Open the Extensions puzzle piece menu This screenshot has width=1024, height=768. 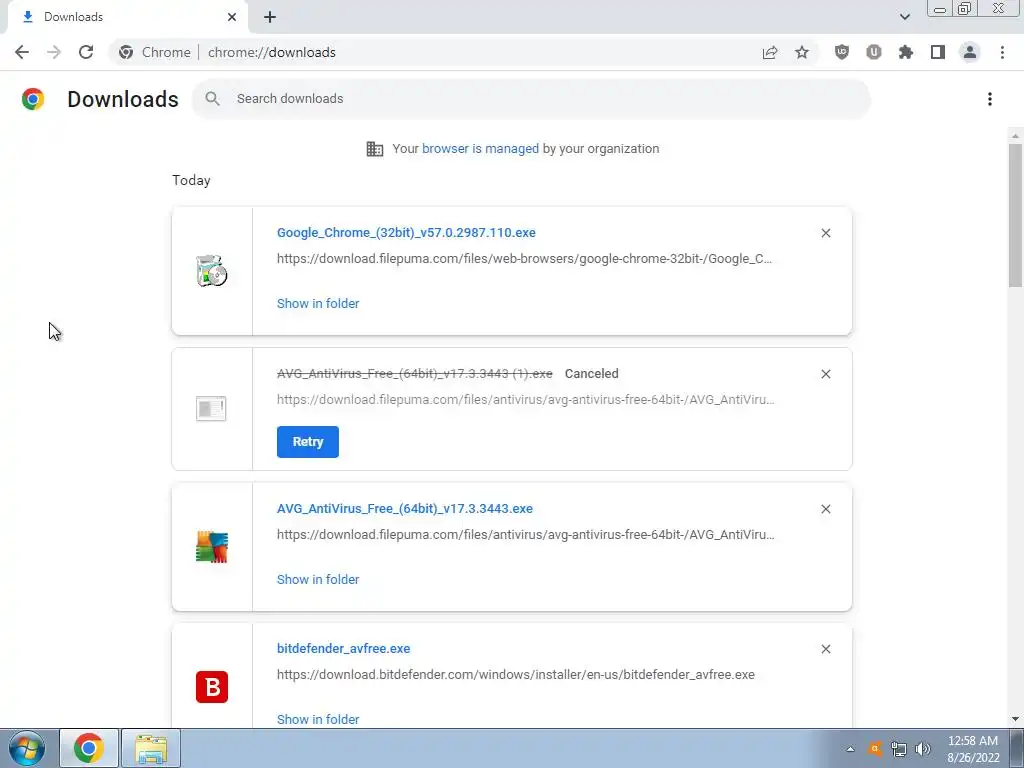pyautogui.click(x=906, y=52)
